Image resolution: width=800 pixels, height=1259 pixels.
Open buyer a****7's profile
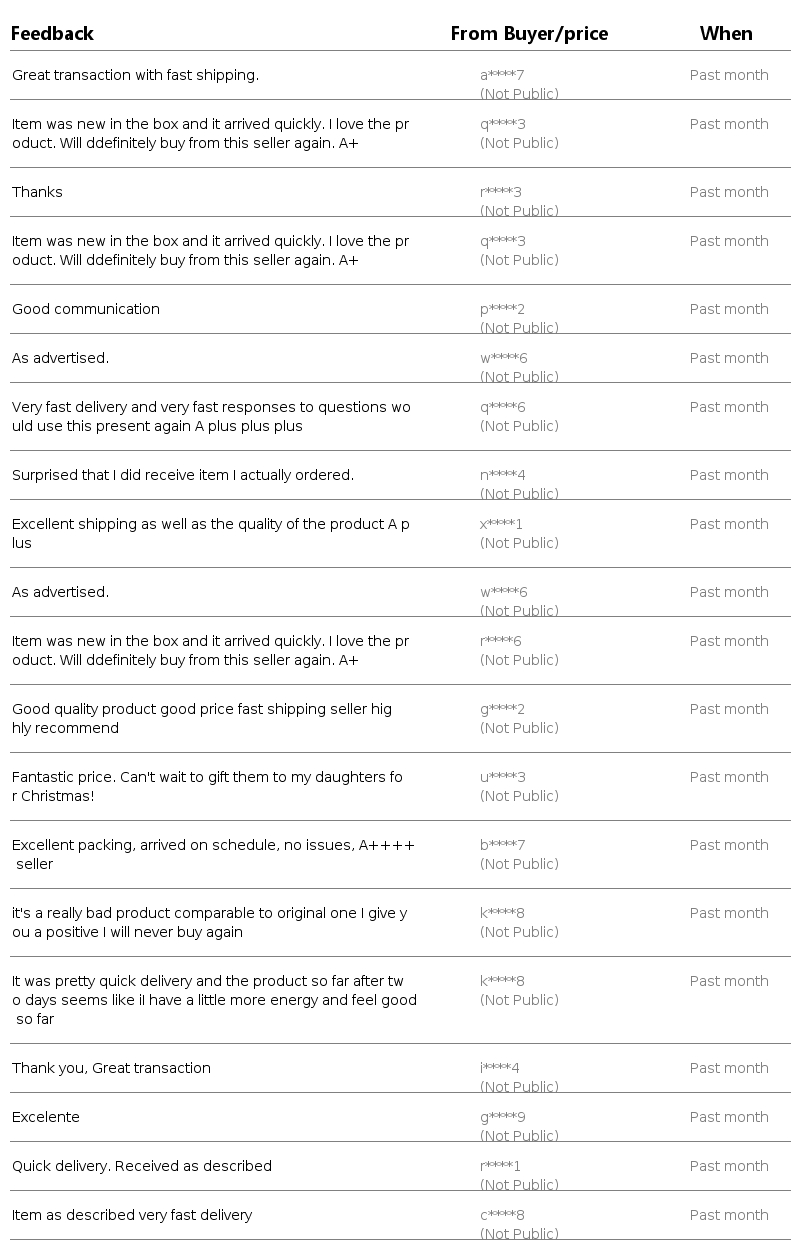(502, 75)
